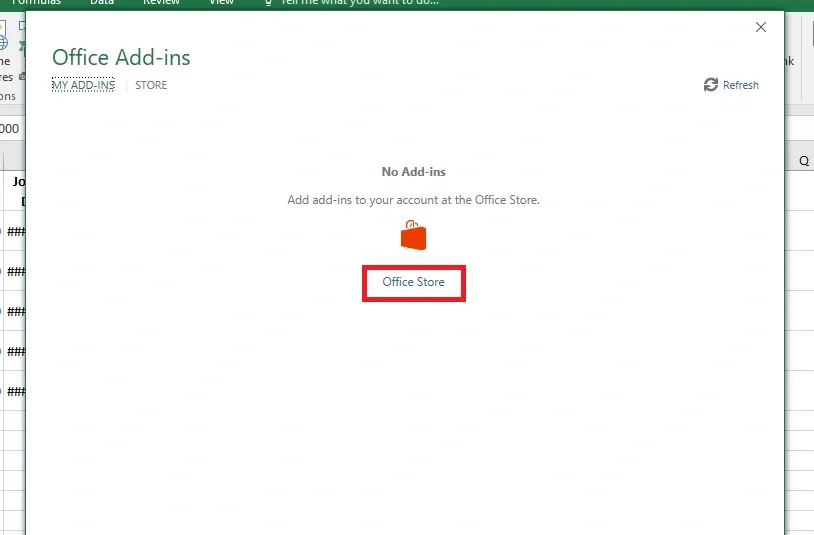Open the View ribbon tab

pos(222,3)
